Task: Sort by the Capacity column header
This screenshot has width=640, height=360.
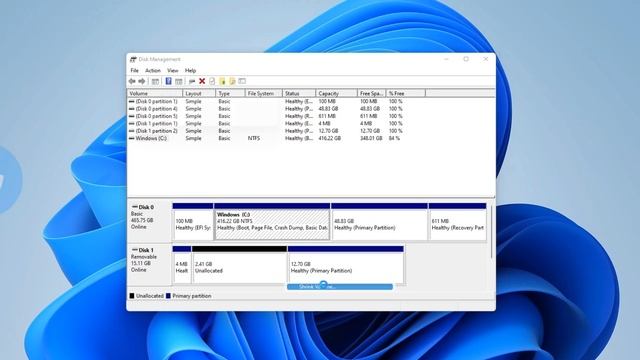Action: point(336,93)
